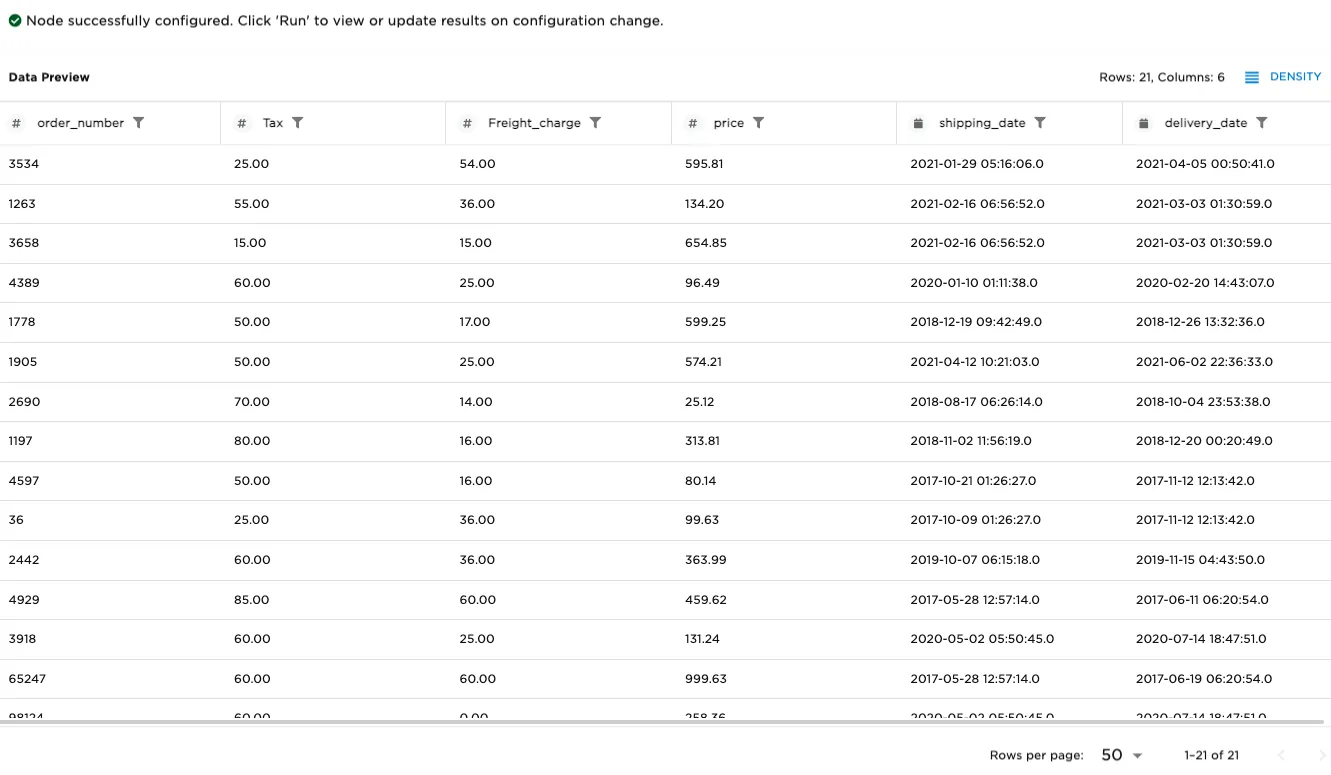
Task: Go to the next page arrow
Action: click(x=1322, y=755)
